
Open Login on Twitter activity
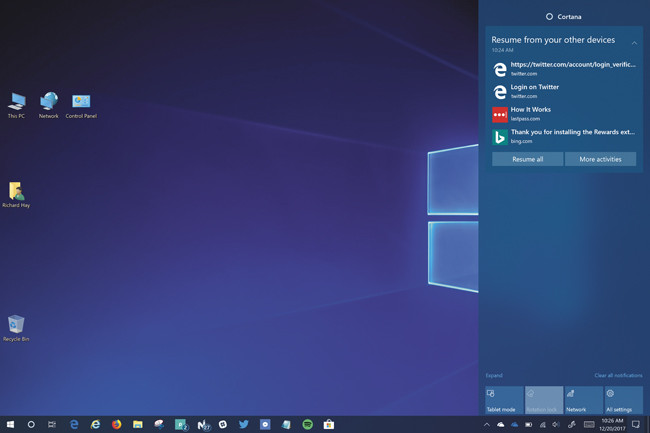pyautogui.click(x=564, y=91)
